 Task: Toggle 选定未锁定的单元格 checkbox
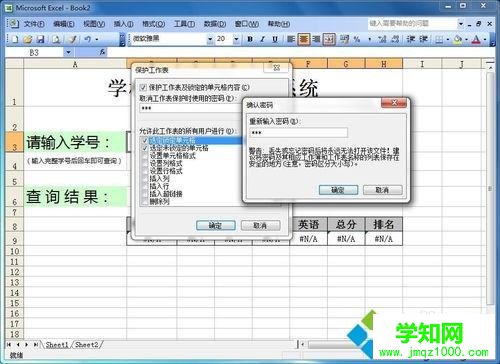click(145, 148)
